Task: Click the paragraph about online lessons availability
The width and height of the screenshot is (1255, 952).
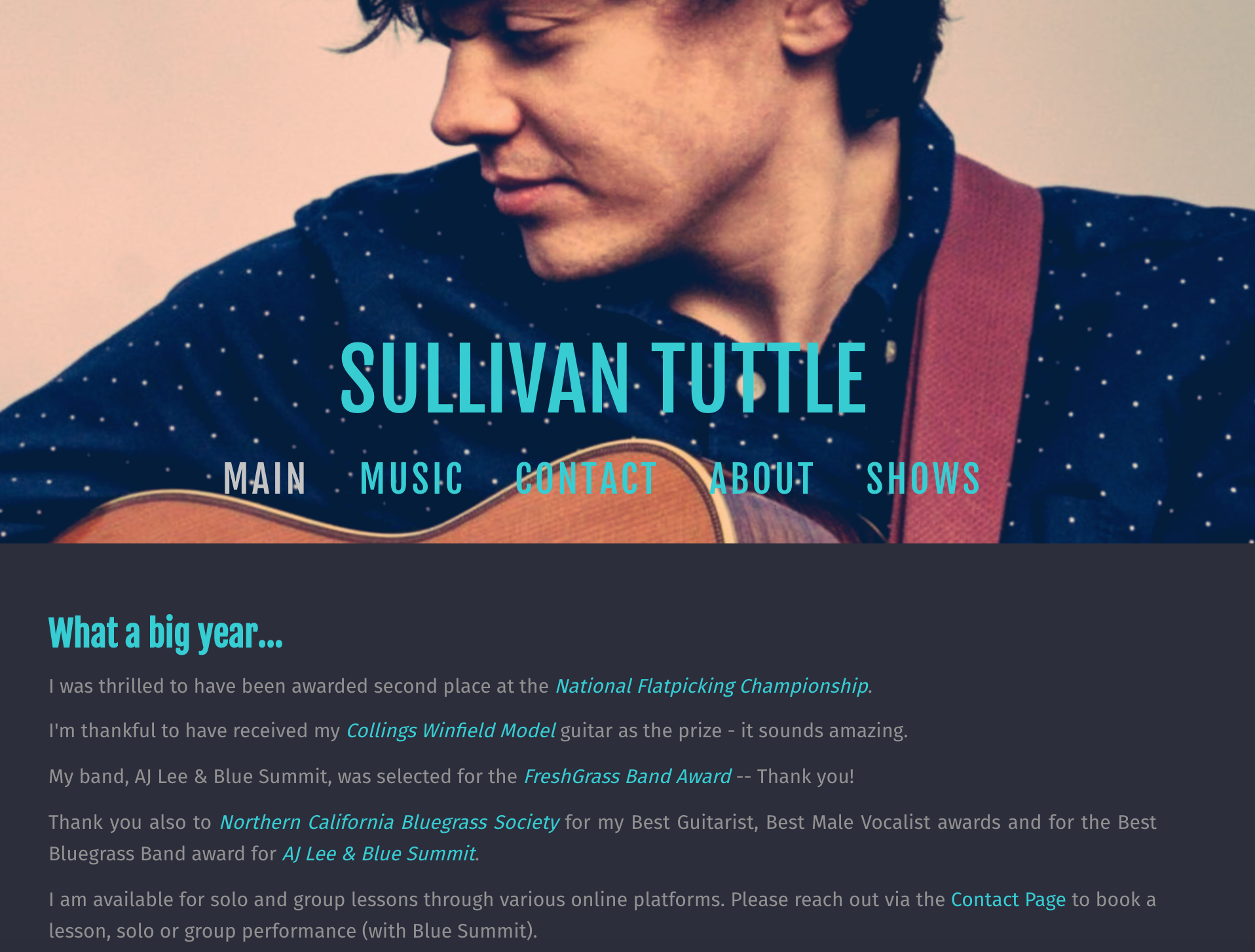Action: (603, 915)
